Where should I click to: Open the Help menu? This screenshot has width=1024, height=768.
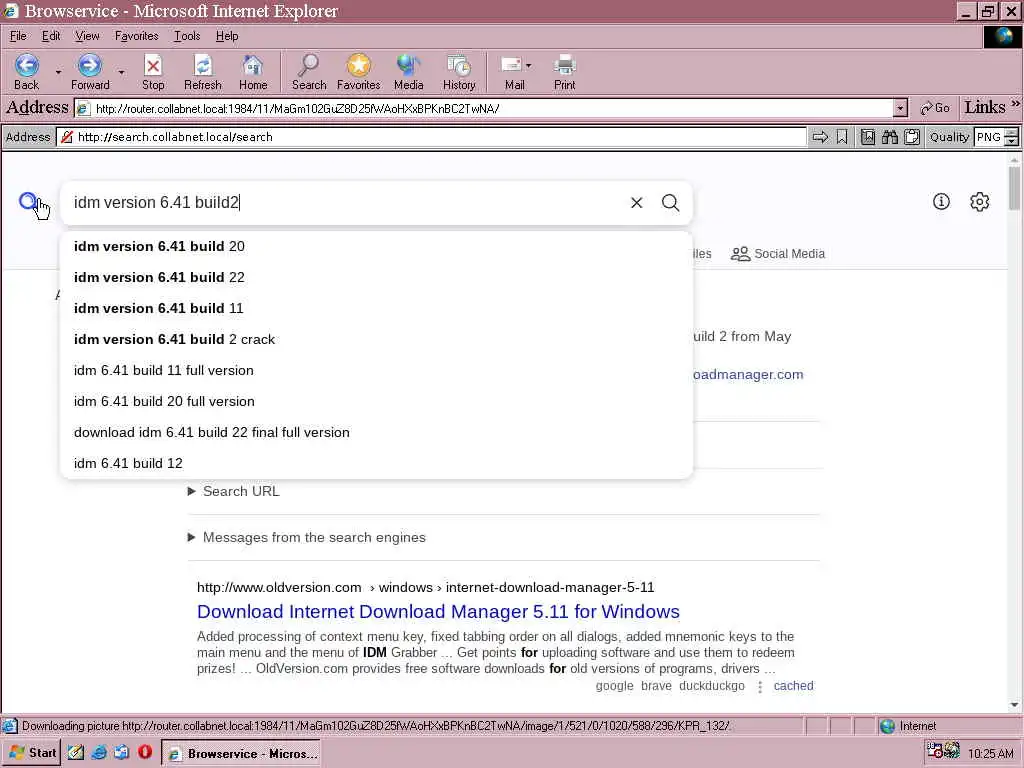[227, 36]
